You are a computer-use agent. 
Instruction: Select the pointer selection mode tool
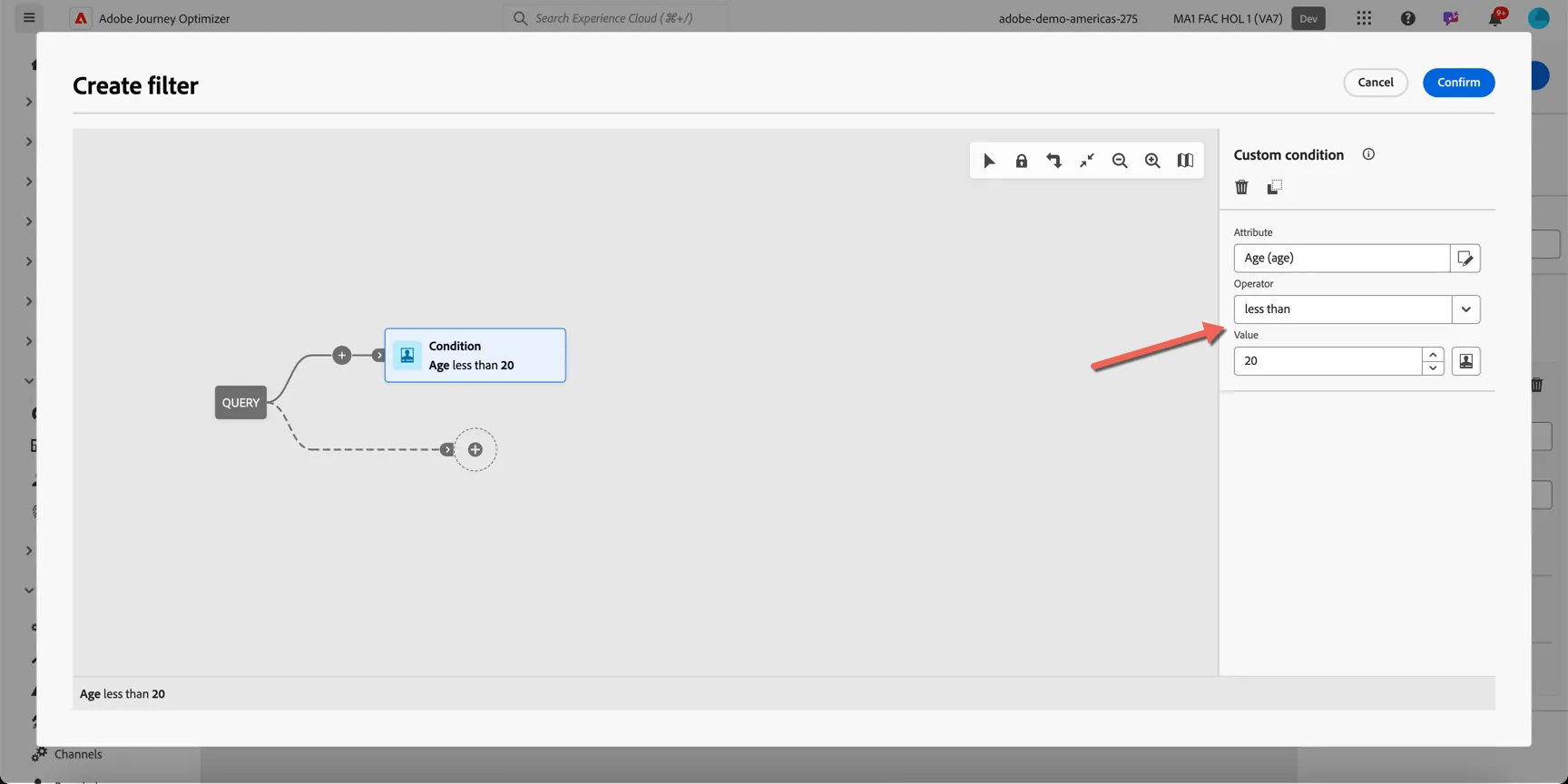click(989, 161)
